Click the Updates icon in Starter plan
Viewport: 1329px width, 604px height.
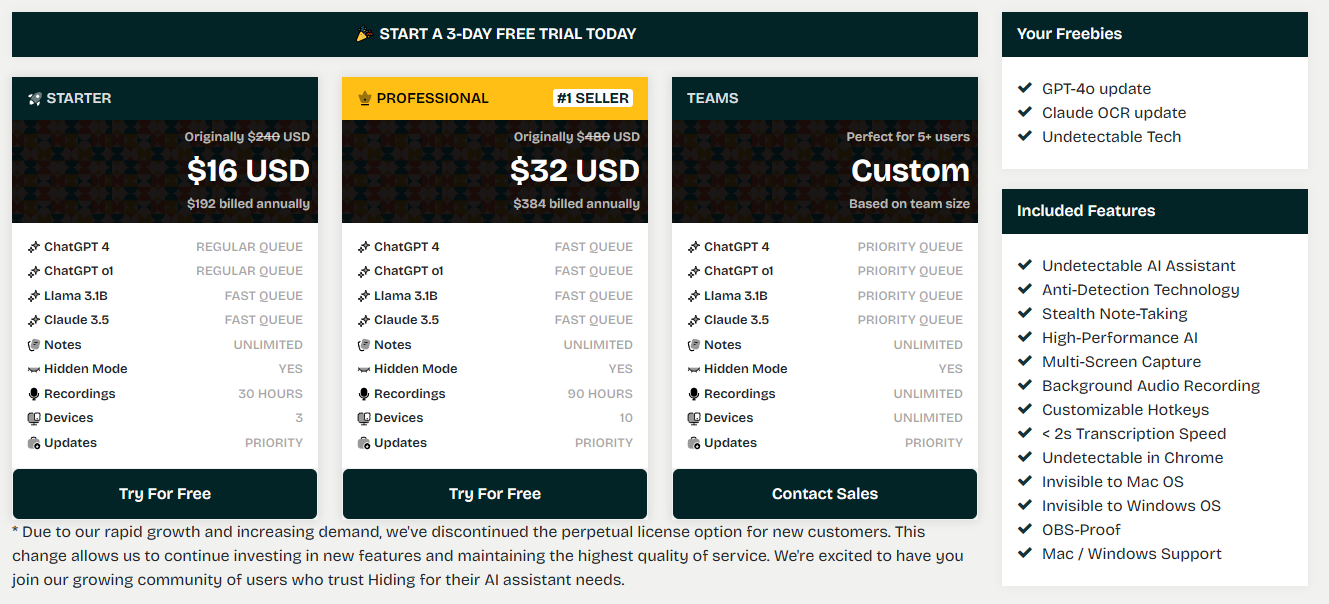(34, 443)
